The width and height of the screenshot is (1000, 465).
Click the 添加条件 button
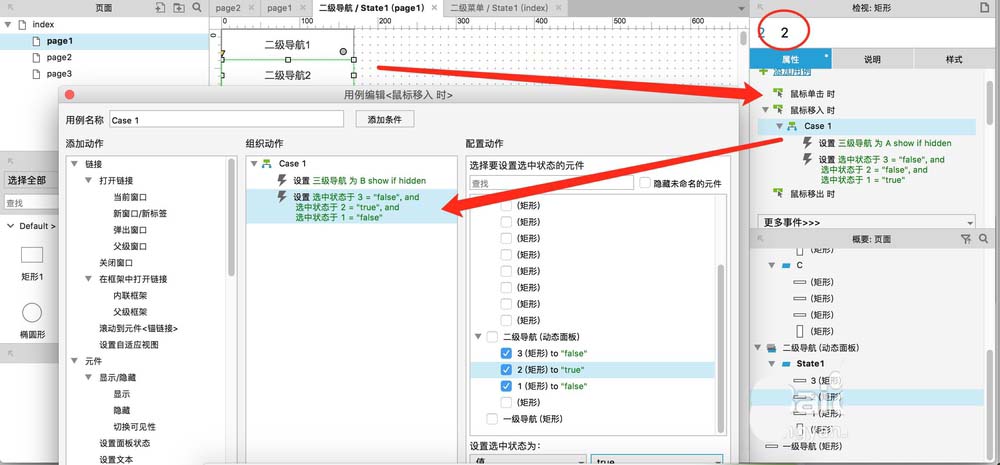tap(385, 119)
